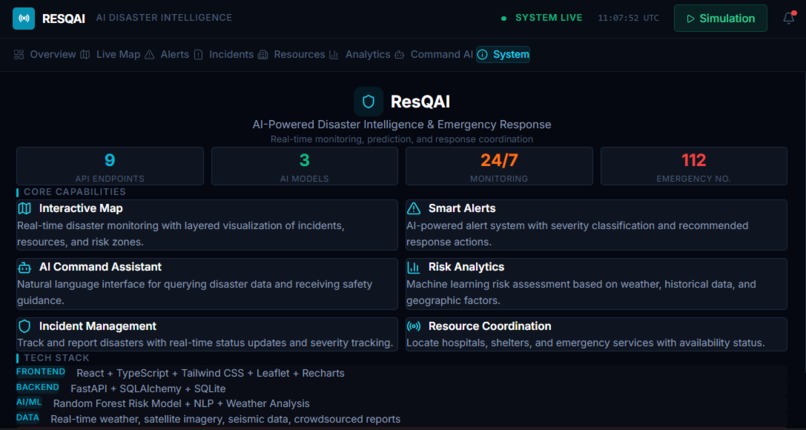
Task: Click the 9 API Endpoints stat card
Action: click(110, 166)
